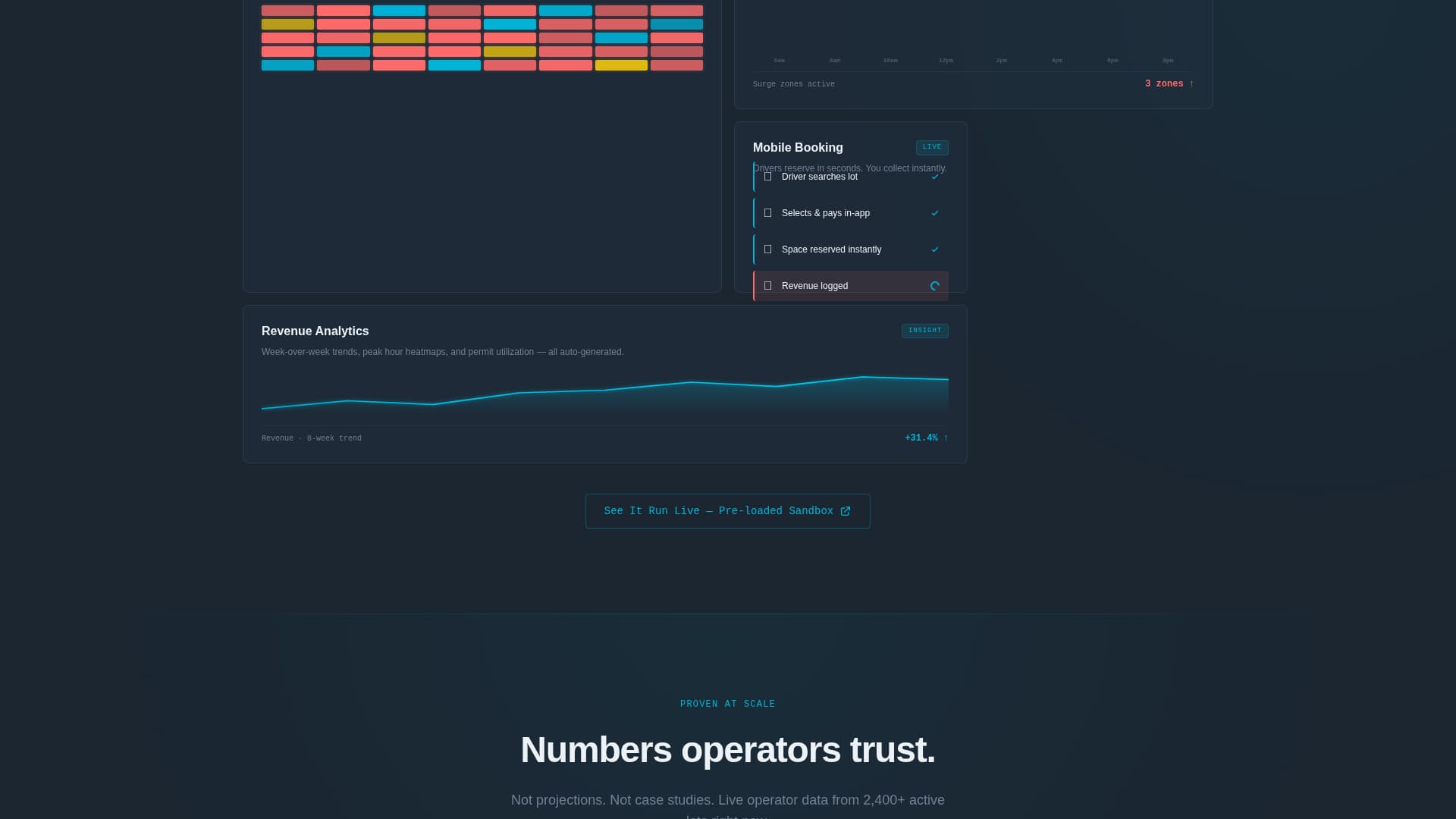The width and height of the screenshot is (1456, 819).
Task: Click the '12pm' time axis label
Action: pyautogui.click(x=946, y=61)
